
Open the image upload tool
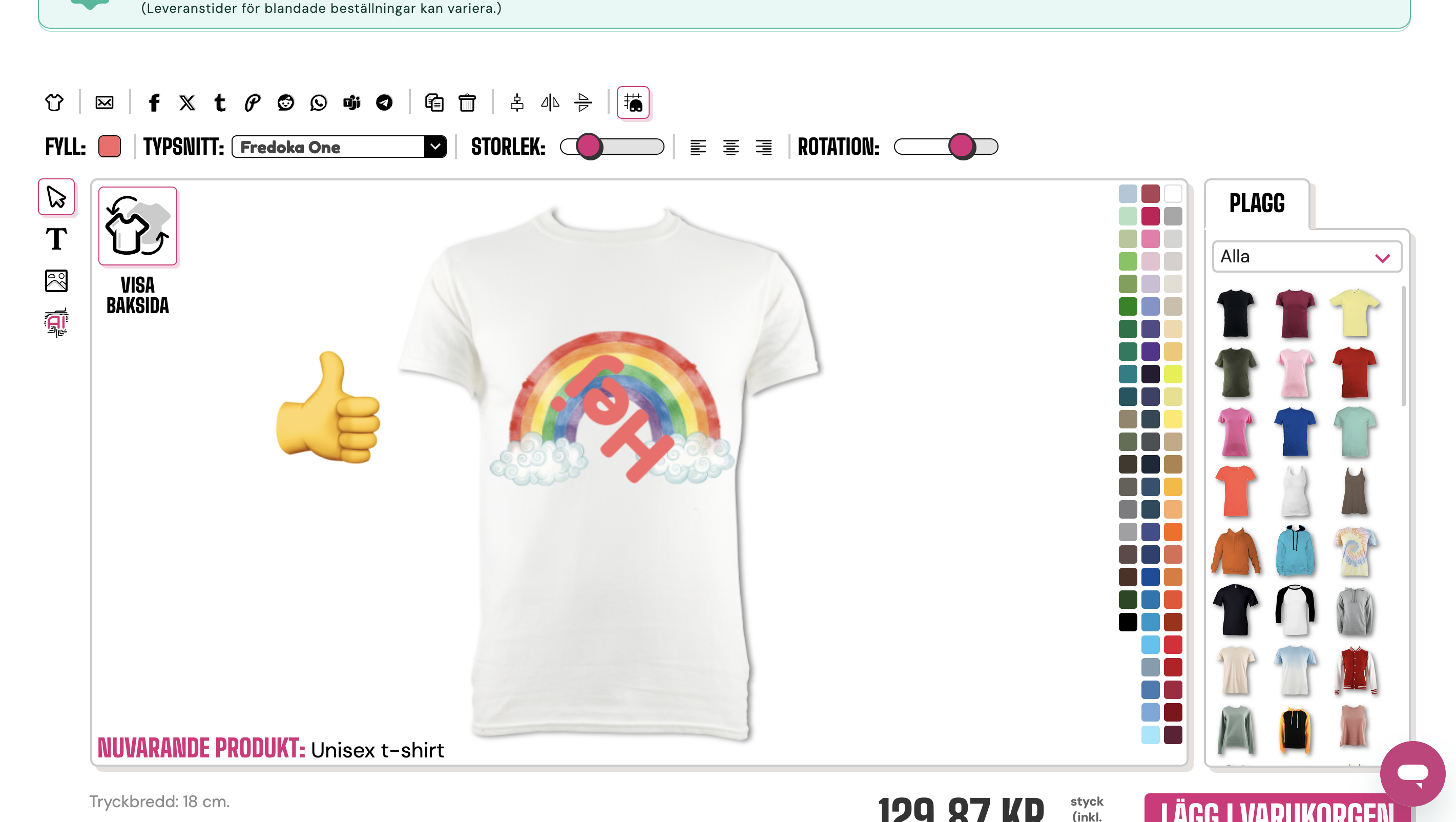click(56, 280)
